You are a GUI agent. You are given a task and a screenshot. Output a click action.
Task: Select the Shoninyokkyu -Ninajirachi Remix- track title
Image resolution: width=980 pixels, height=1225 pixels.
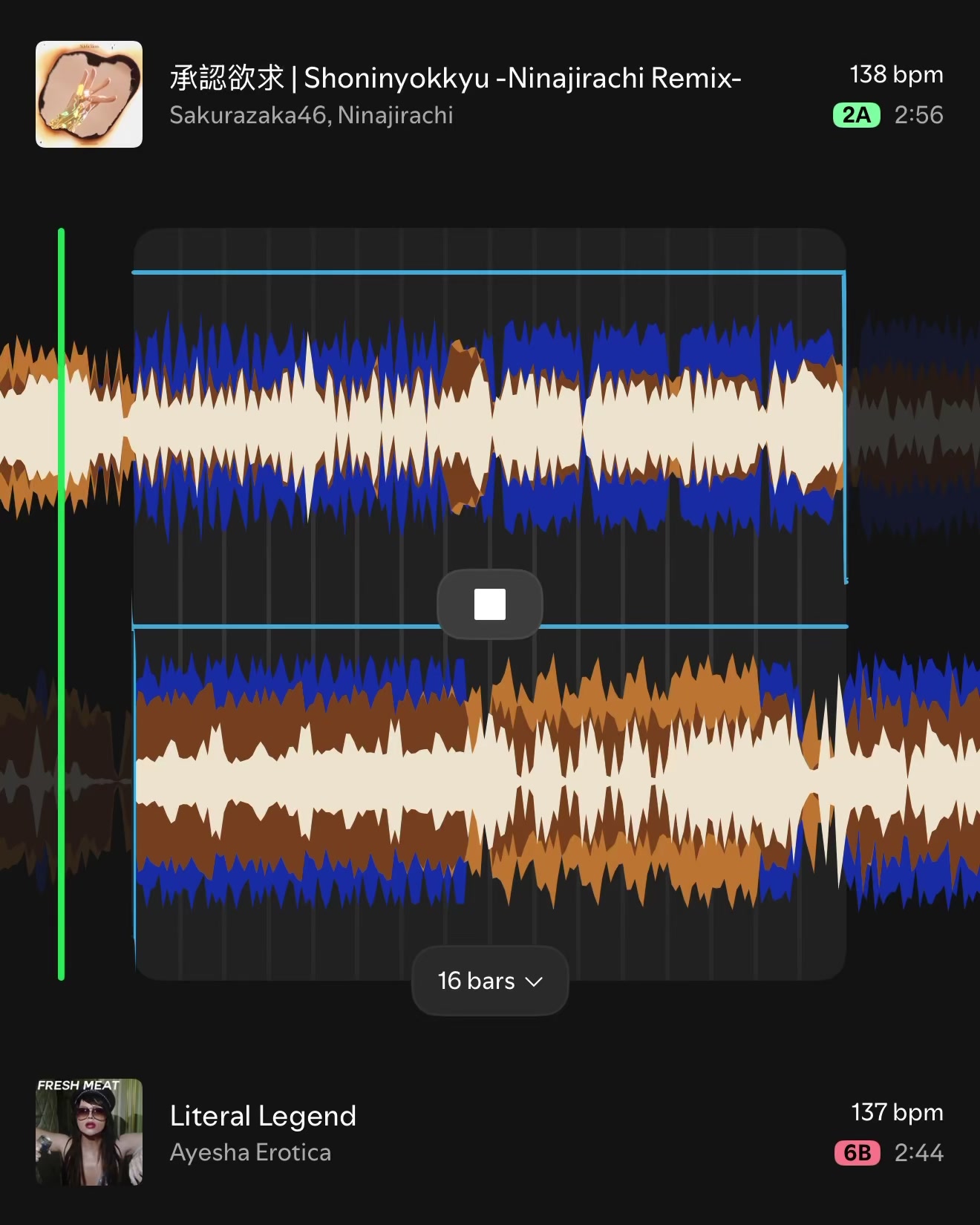point(455,77)
